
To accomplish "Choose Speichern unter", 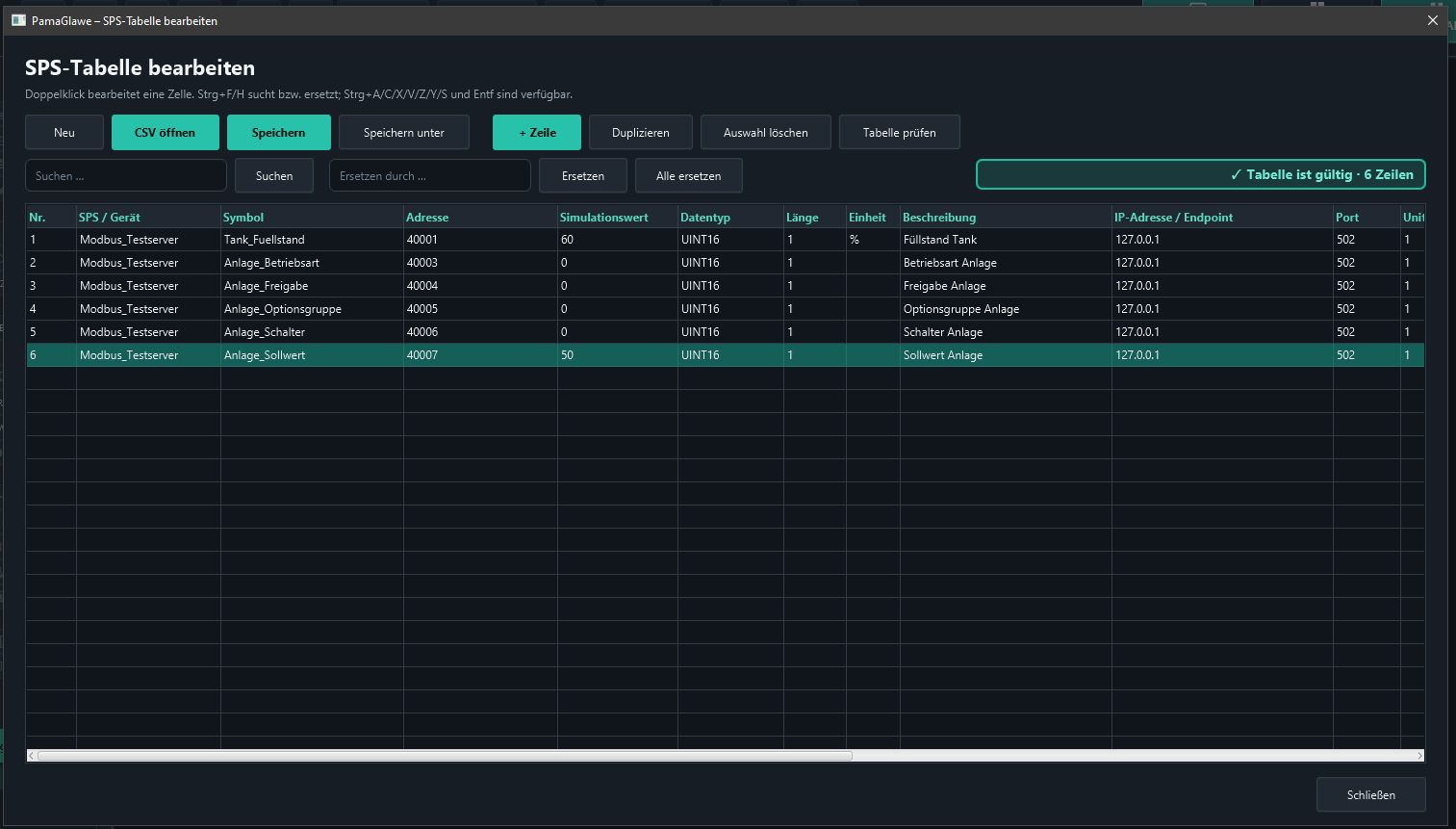I will (404, 133).
